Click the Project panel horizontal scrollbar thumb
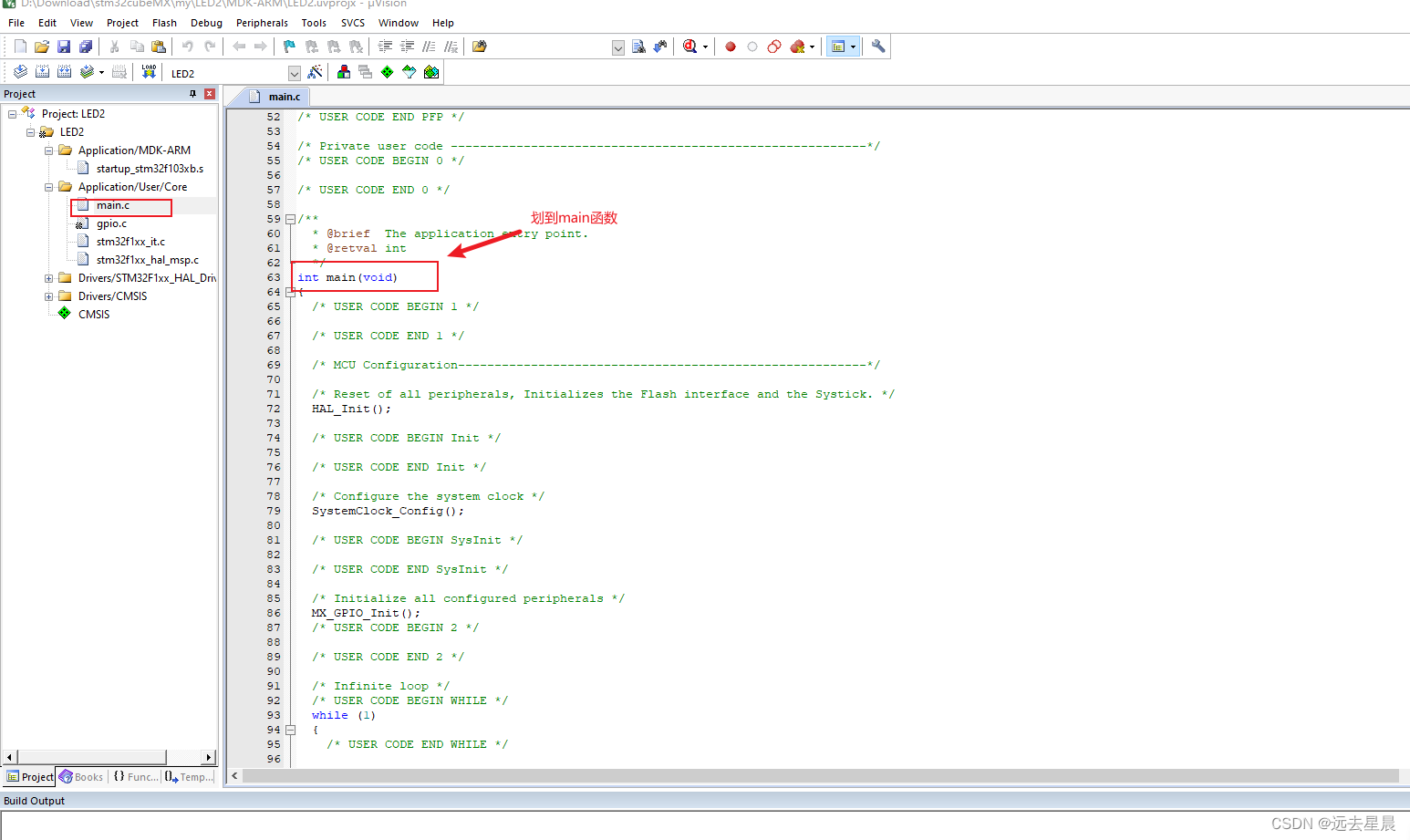 [92, 757]
